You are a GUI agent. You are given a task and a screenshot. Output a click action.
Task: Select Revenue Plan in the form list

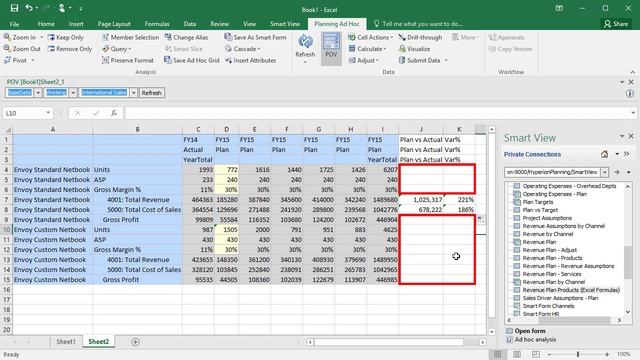coord(539,242)
